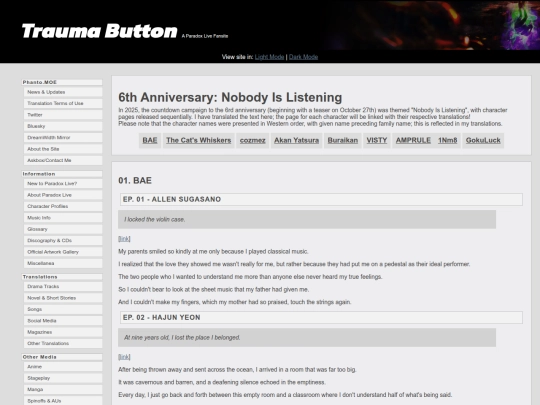This screenshot has width=540, height=405.
Task: Open [link] under Allen Sugasano episode
Action: pyautogui.click(x=124, y=239)
